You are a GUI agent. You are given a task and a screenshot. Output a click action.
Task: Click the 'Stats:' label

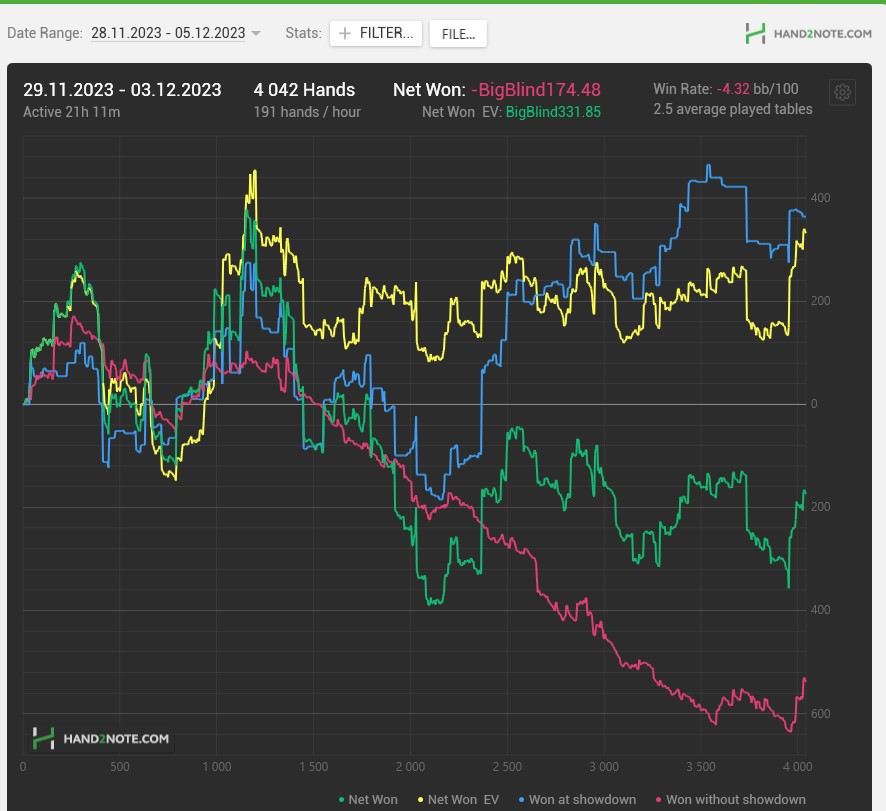303,33
